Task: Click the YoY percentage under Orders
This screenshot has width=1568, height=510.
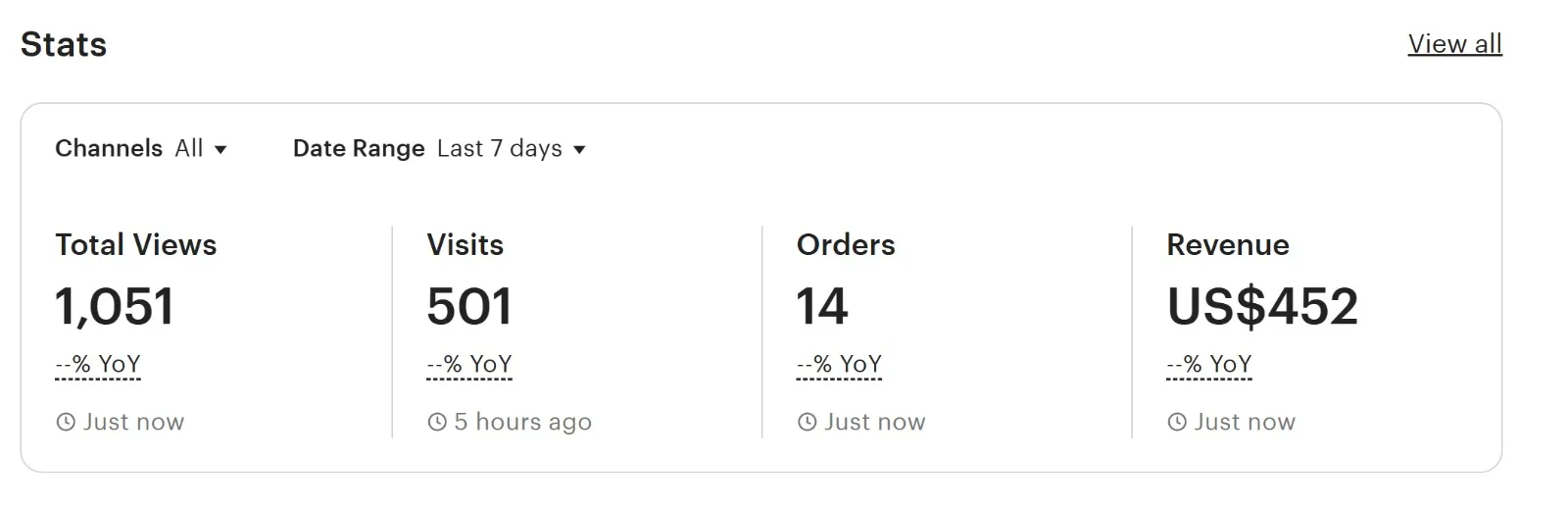Action: tap(839, 365)
